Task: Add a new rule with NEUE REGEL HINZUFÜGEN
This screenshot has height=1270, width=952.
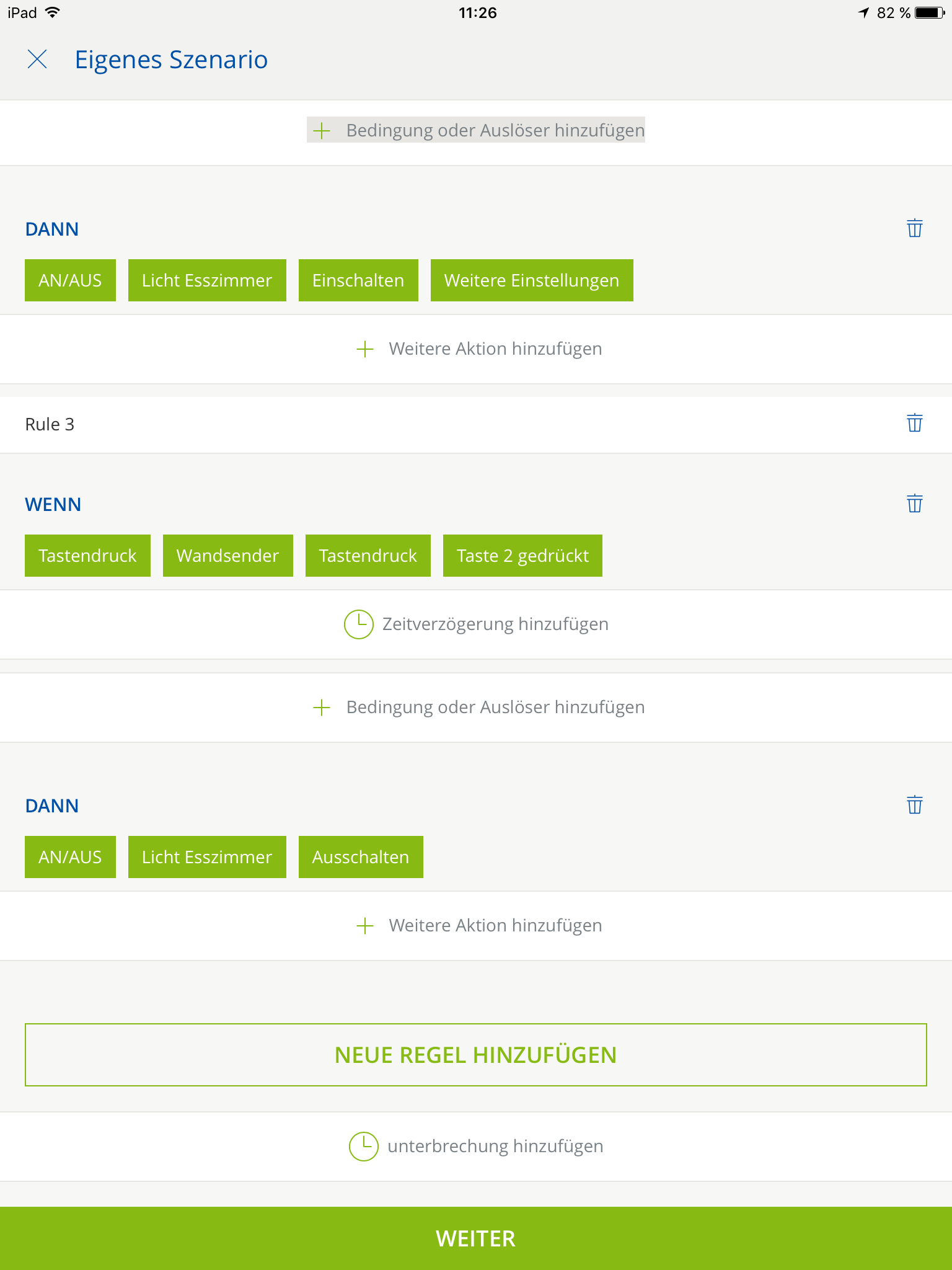Action: [x=475, y=1055]
